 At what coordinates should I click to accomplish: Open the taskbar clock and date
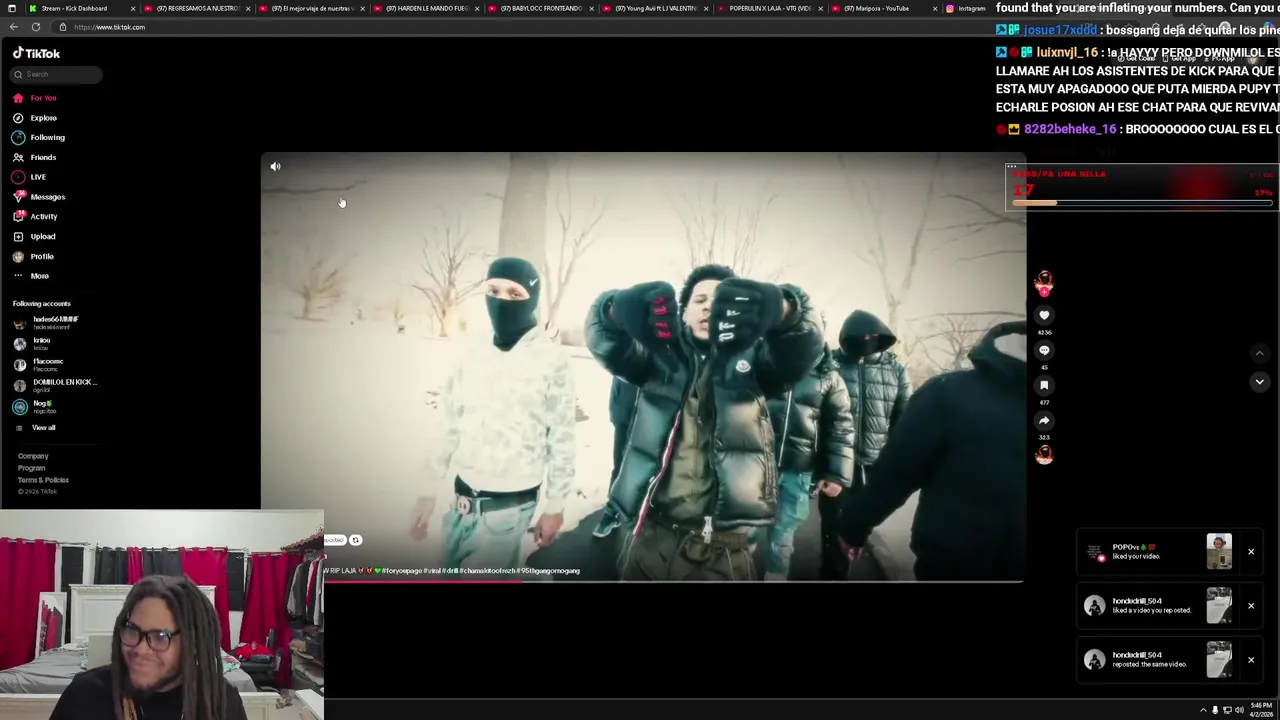[x=1261, y=710]
